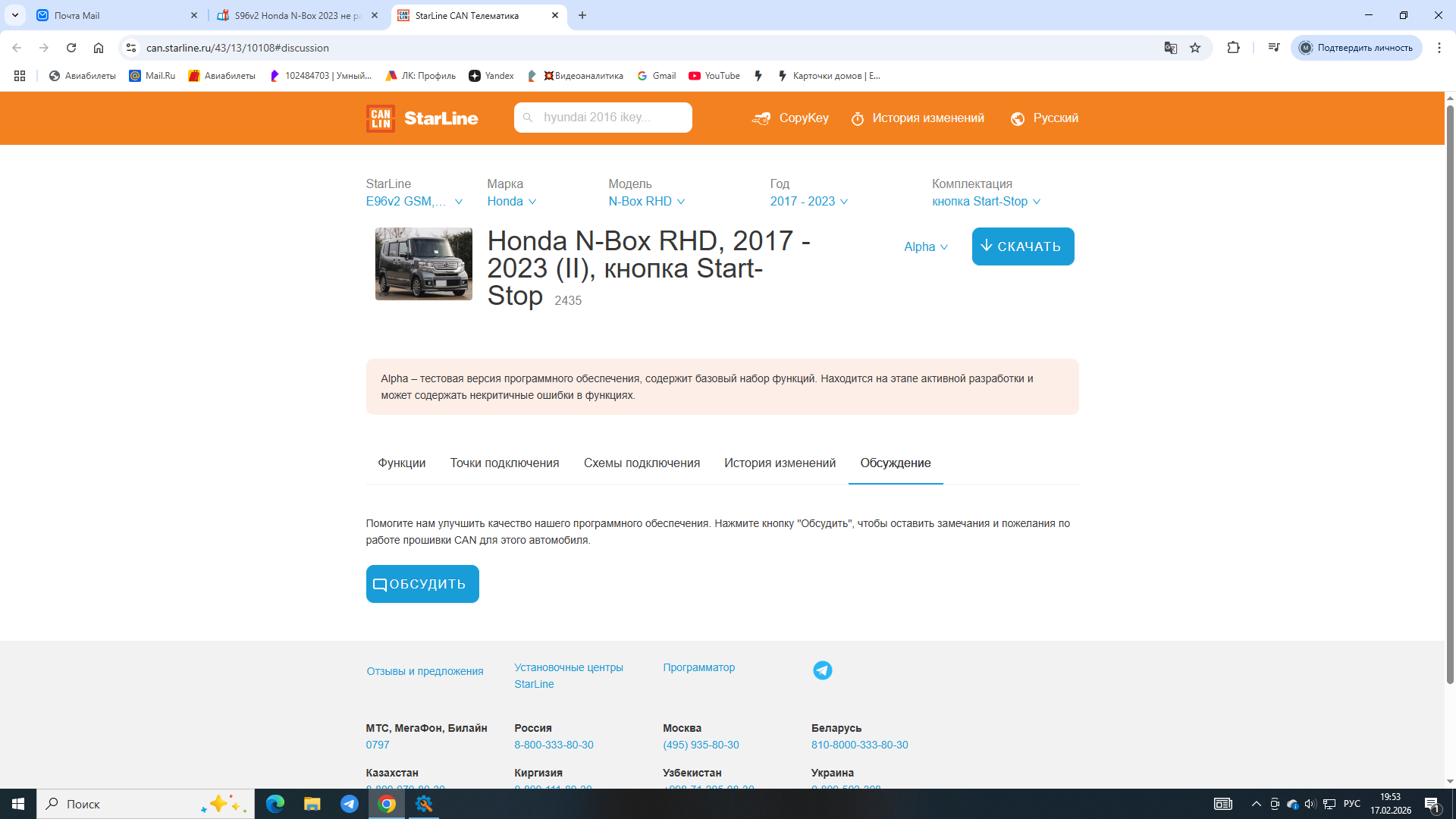Viewport: 1456px width, 819px height.
Task: Expand the Alpha version selector
Action: (925, 247)
